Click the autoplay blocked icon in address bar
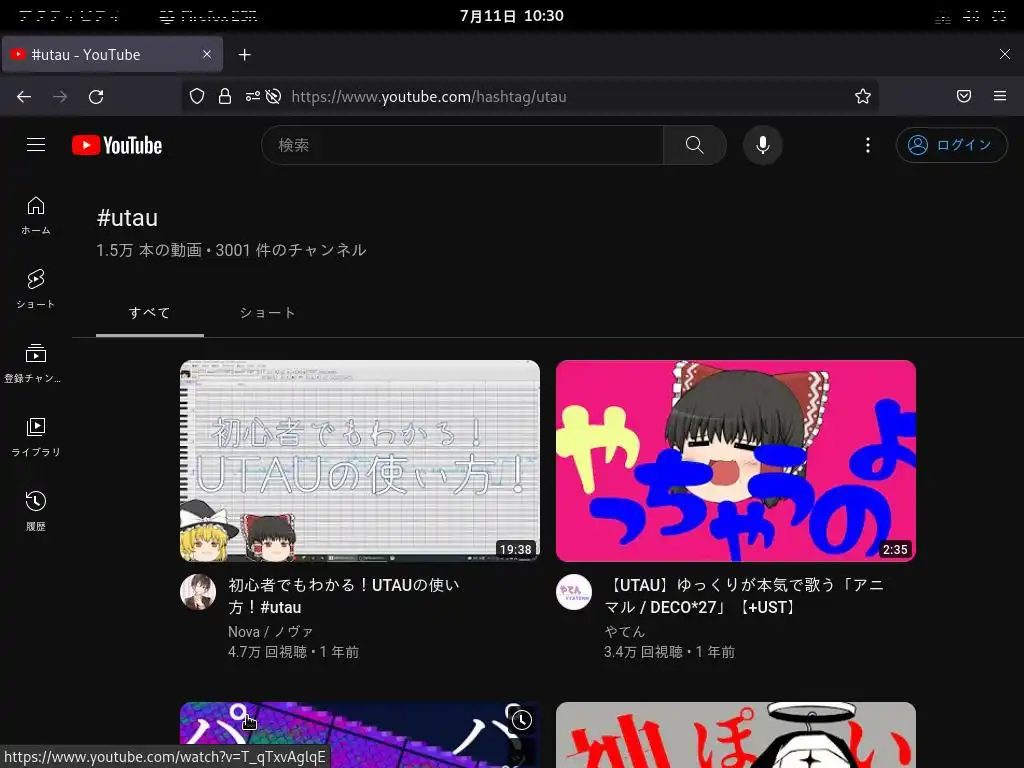Image resolution: width=1024 pixels, height=768 pixels. click(274, 97)
